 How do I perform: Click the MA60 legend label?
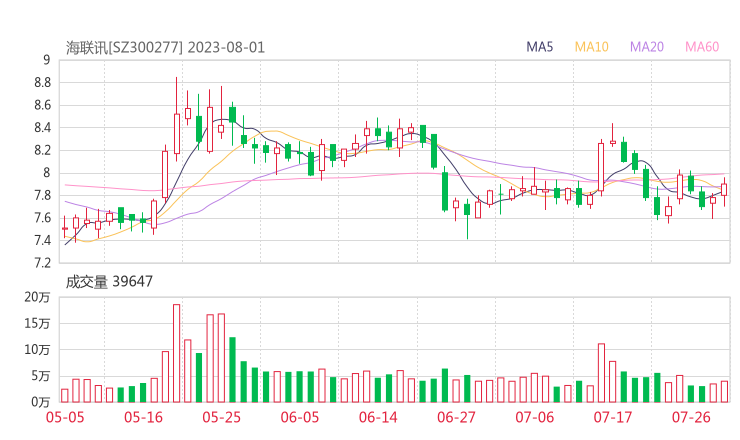point(702,47)
